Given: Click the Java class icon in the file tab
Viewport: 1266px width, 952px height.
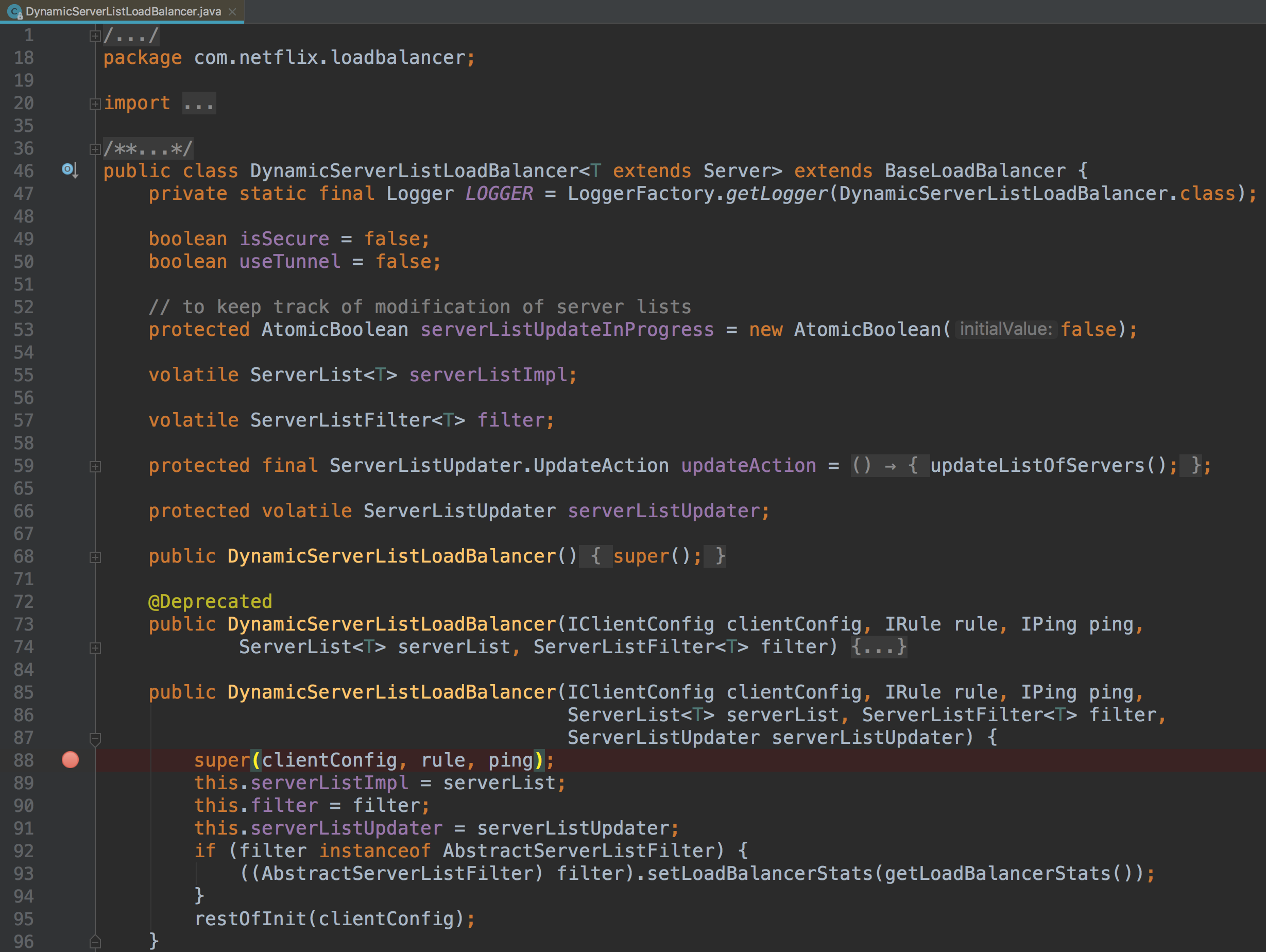Looking at the screenshot, I should coord(15,11).
